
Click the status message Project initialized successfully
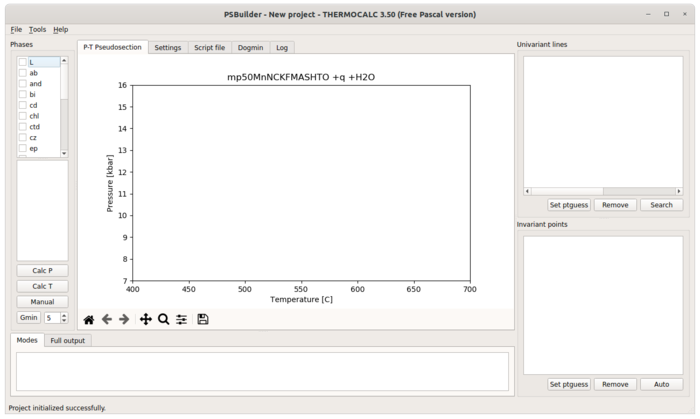click(x=57, y=408)
